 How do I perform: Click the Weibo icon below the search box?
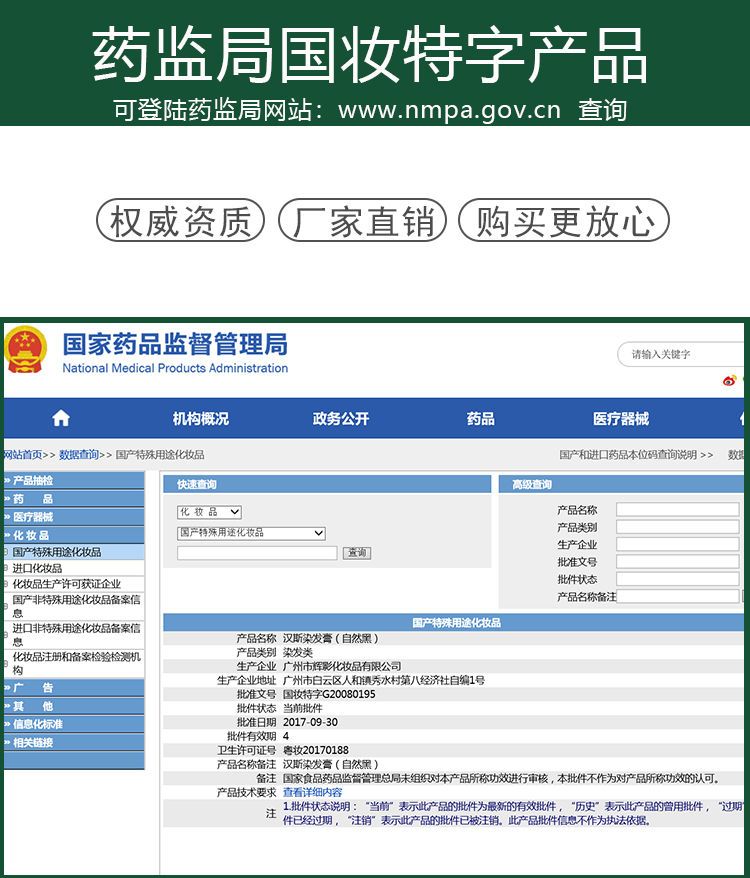tap(729, 380)
